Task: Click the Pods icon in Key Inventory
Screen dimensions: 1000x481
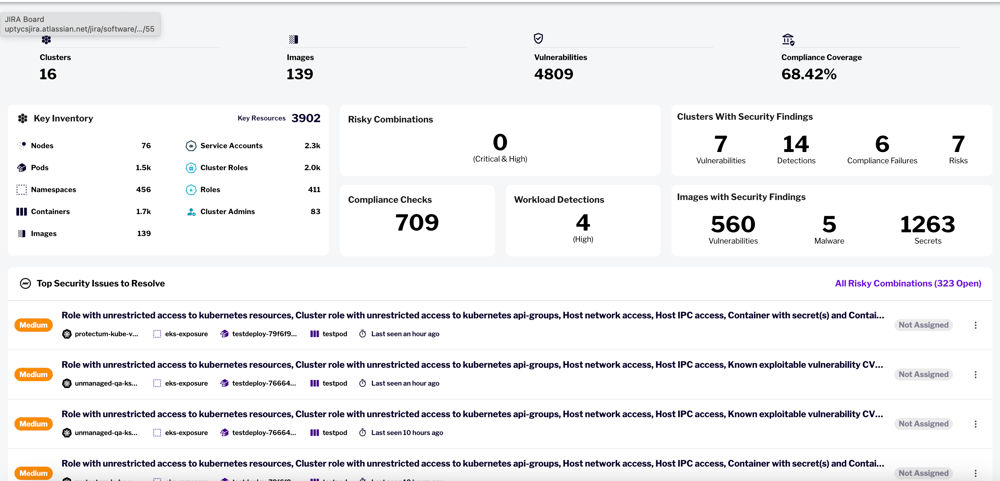Action: click(22, 168)
